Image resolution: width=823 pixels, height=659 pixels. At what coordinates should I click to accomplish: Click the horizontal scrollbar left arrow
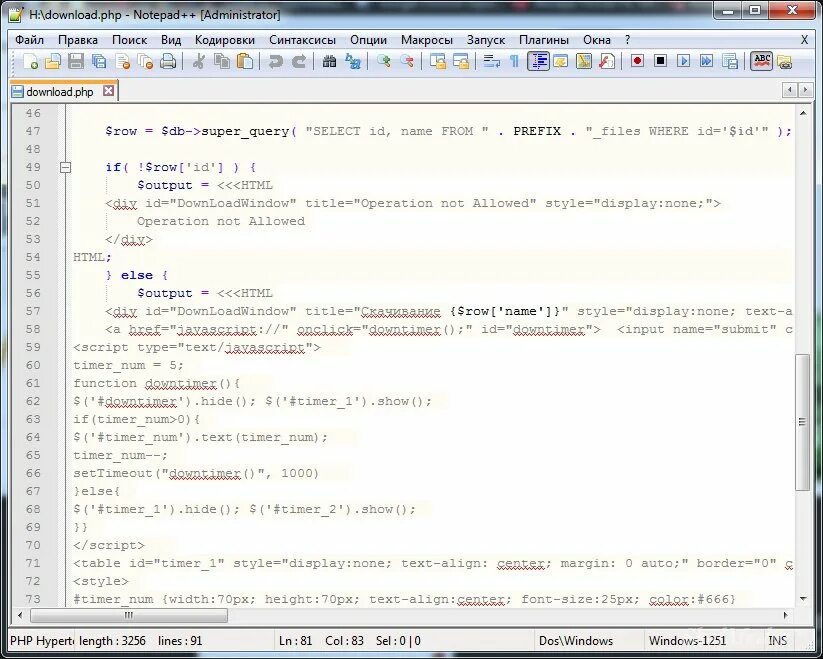[20, 615]
